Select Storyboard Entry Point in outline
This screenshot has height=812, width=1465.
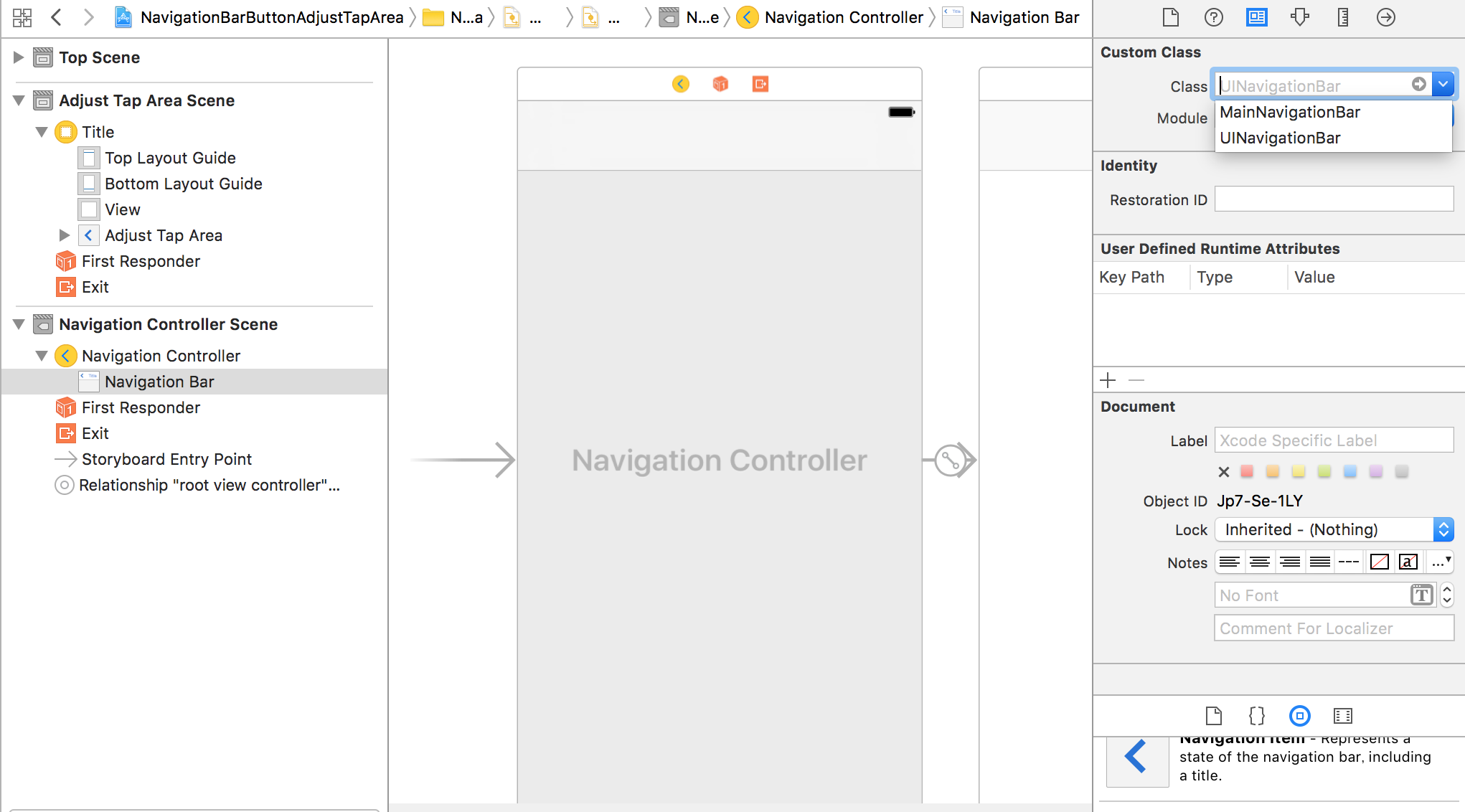[166, 459]
